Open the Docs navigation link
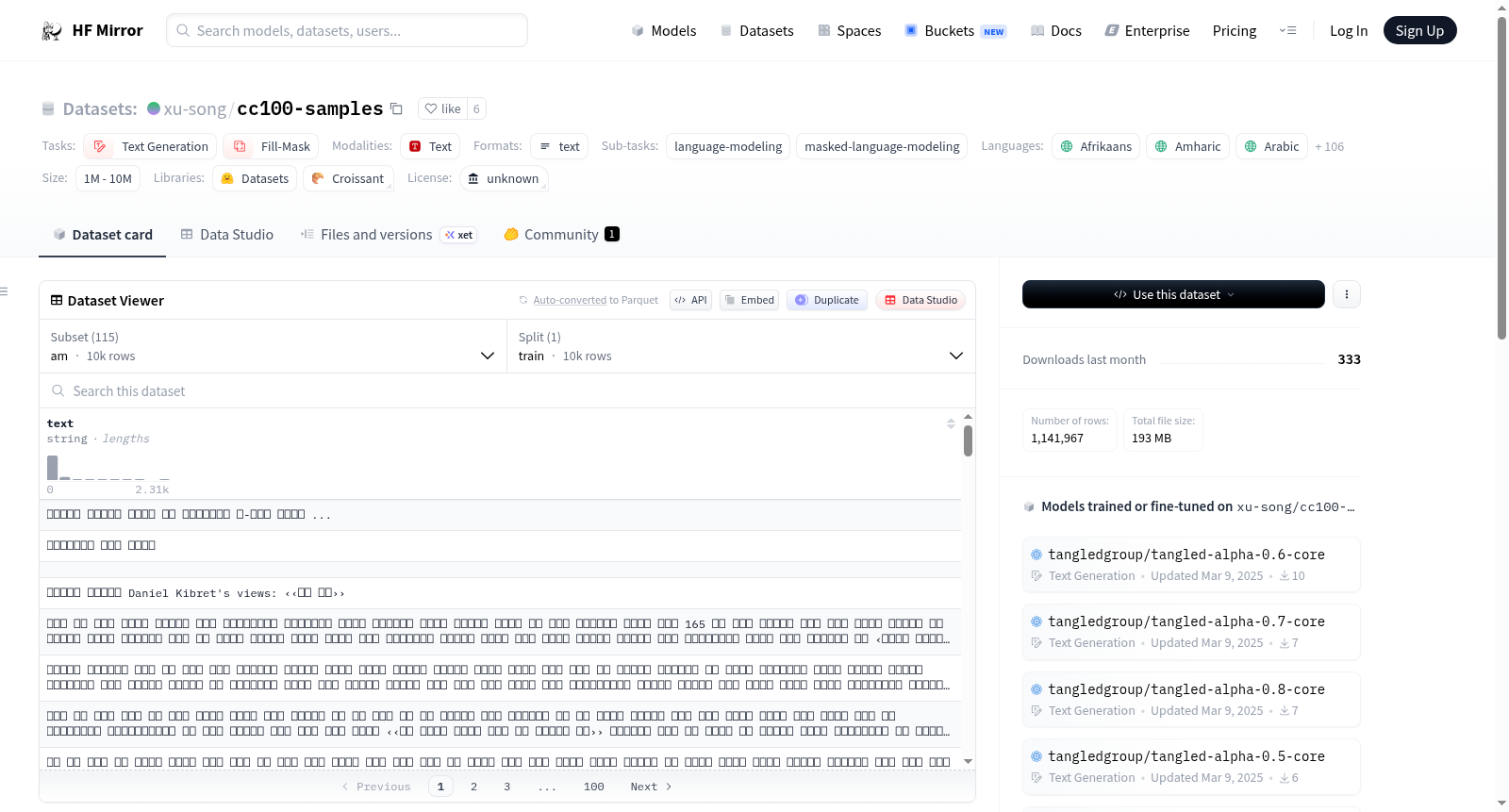The height and width of the screenshot is (812, 1509). tap(1056, 31)
